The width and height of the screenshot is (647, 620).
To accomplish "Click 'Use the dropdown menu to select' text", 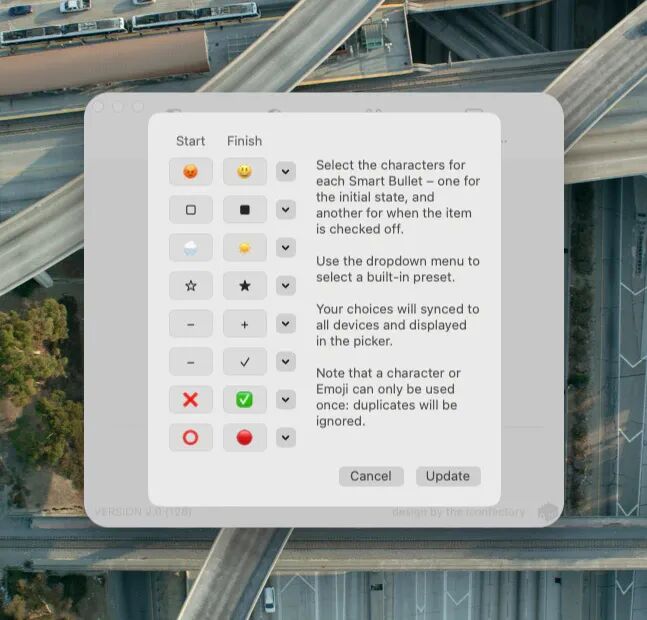I will click(398, 269).
